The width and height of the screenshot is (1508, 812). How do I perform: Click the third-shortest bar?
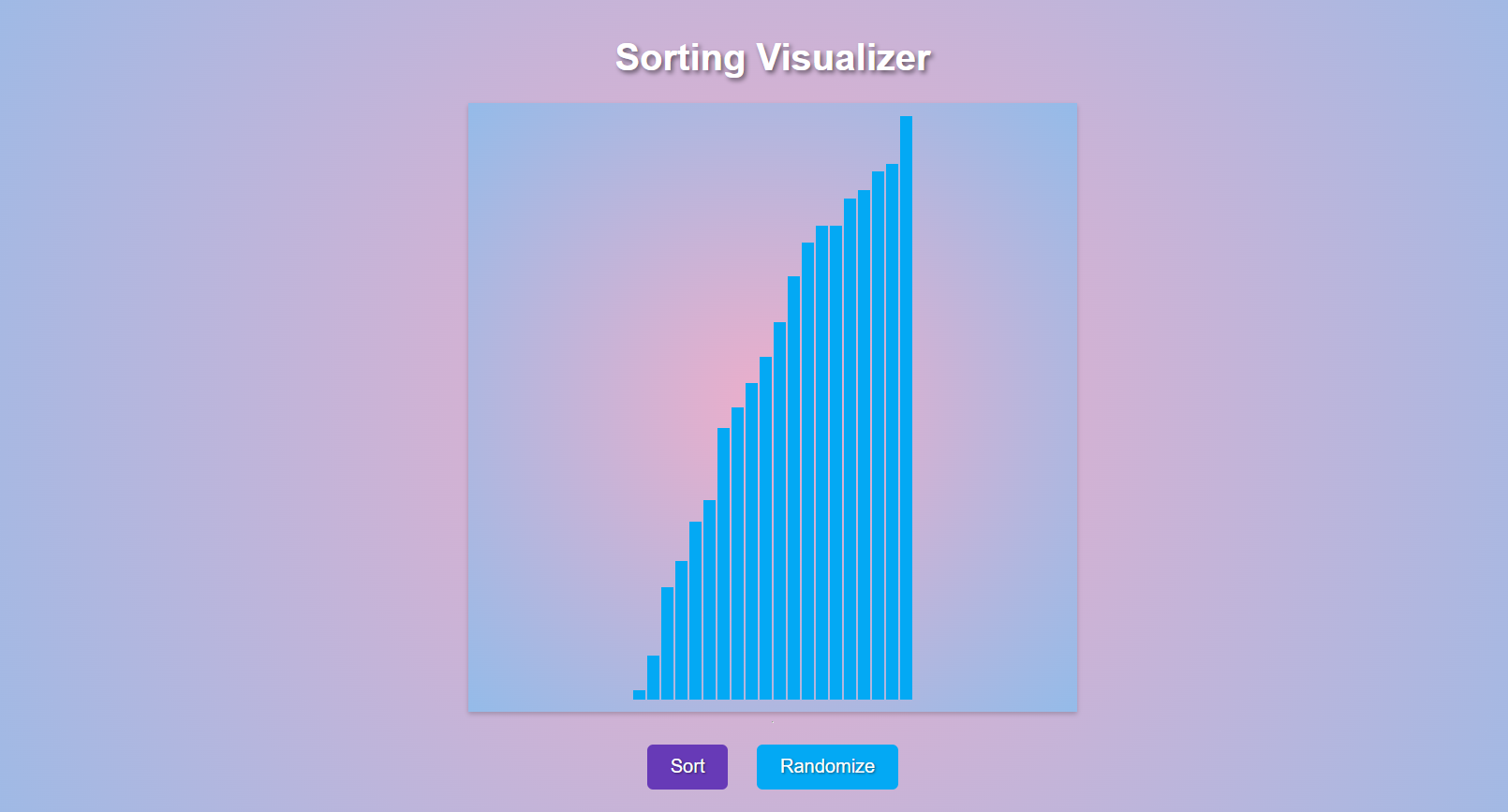(667, 643)
